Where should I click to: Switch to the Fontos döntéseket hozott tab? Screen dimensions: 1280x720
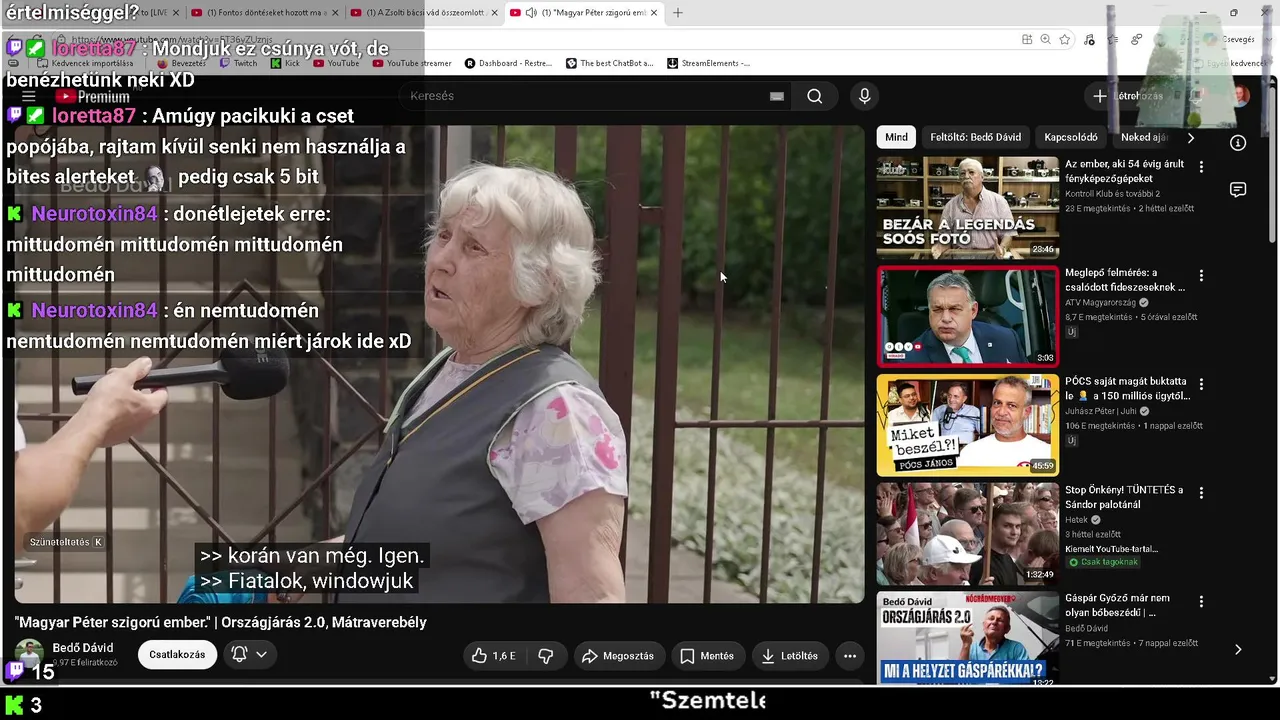(x=265, y=13)
